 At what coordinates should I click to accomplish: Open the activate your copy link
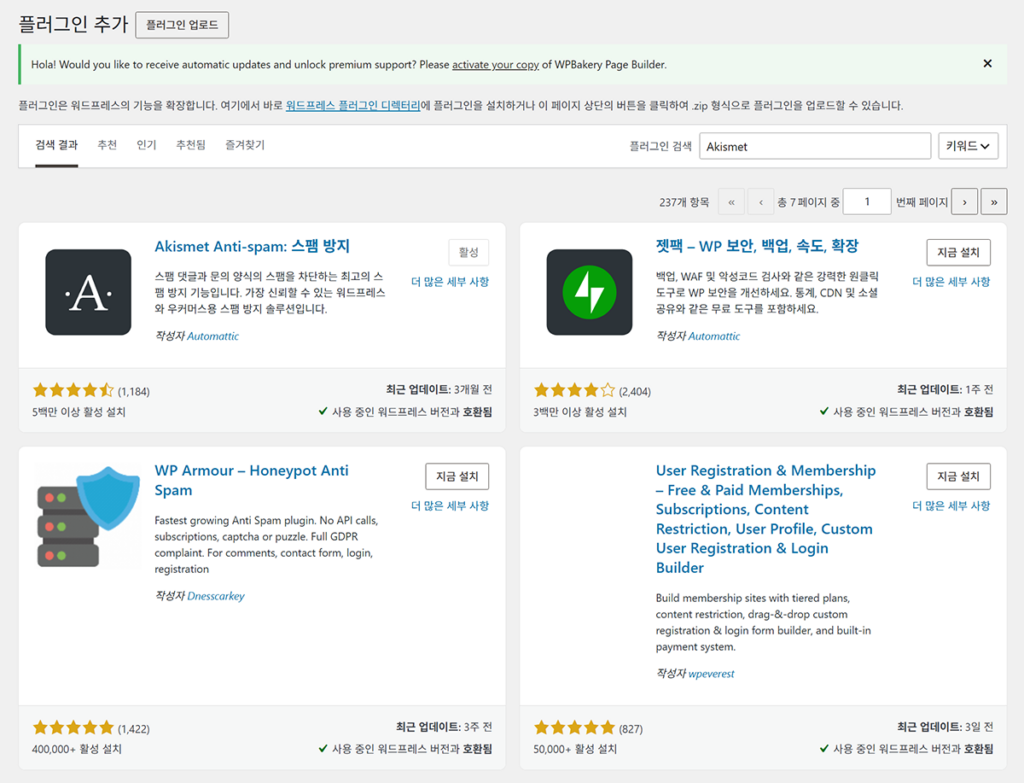tap(496, 65)
